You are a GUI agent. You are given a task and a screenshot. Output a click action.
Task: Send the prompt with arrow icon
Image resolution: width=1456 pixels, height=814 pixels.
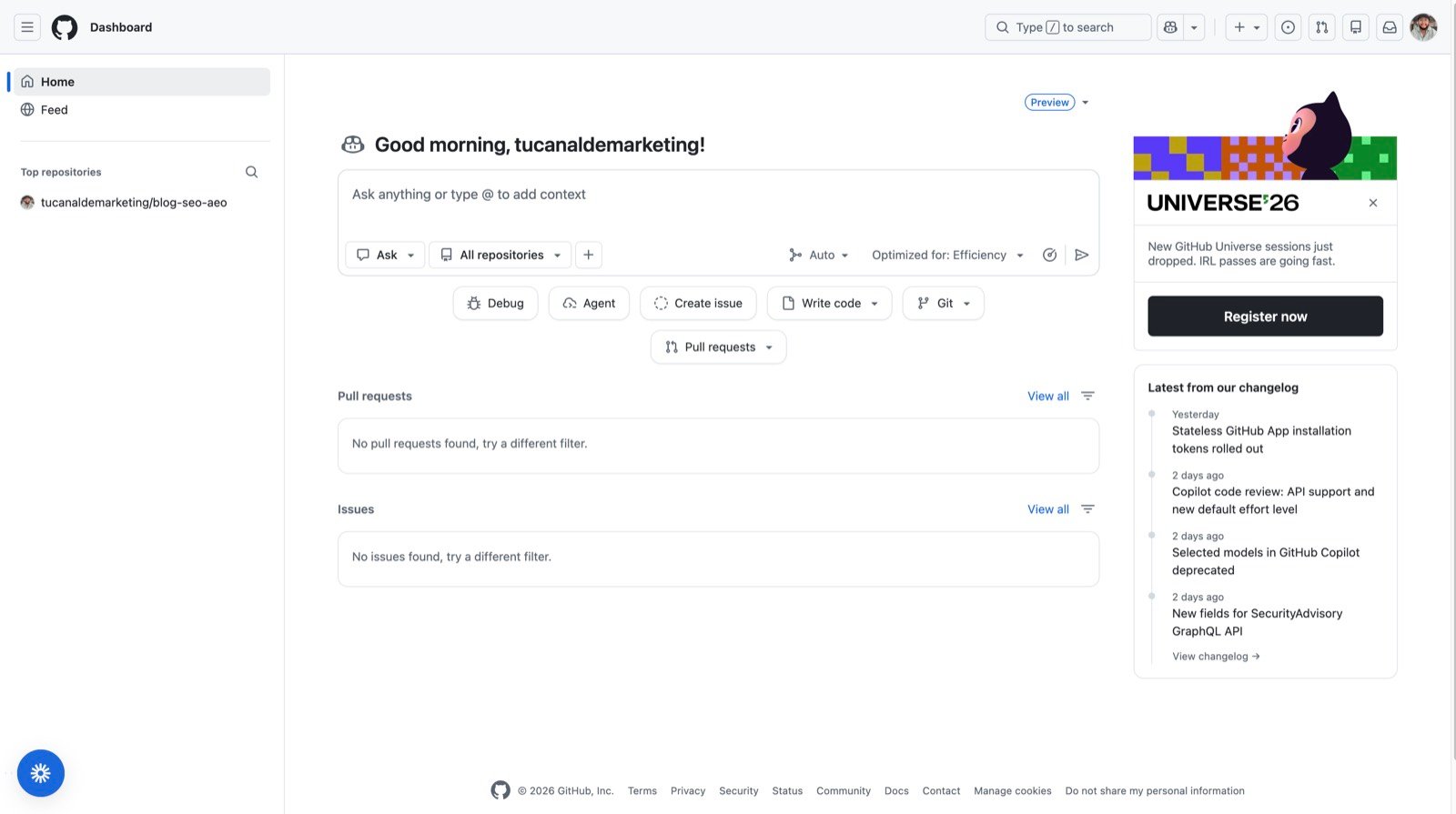(x=1081, y=255)
